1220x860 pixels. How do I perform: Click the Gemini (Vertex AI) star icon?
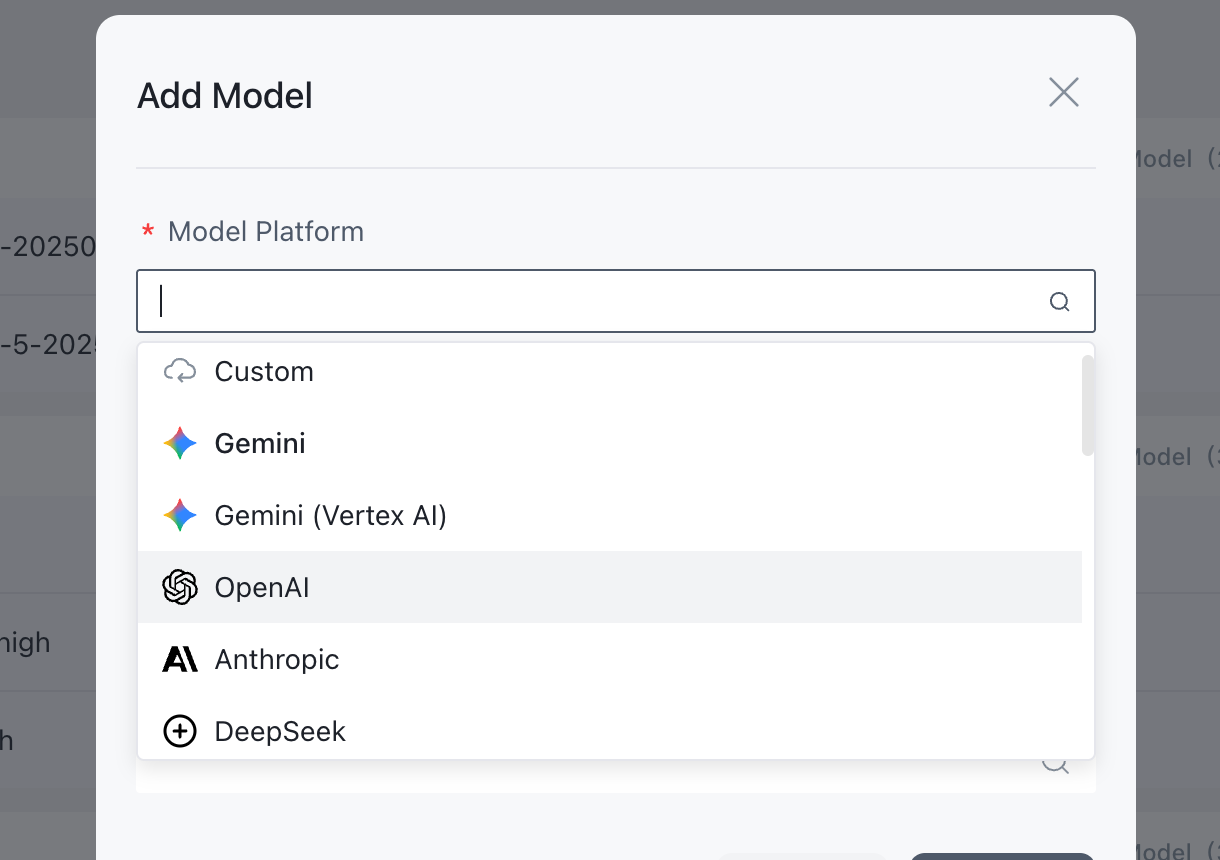(180, 515)
